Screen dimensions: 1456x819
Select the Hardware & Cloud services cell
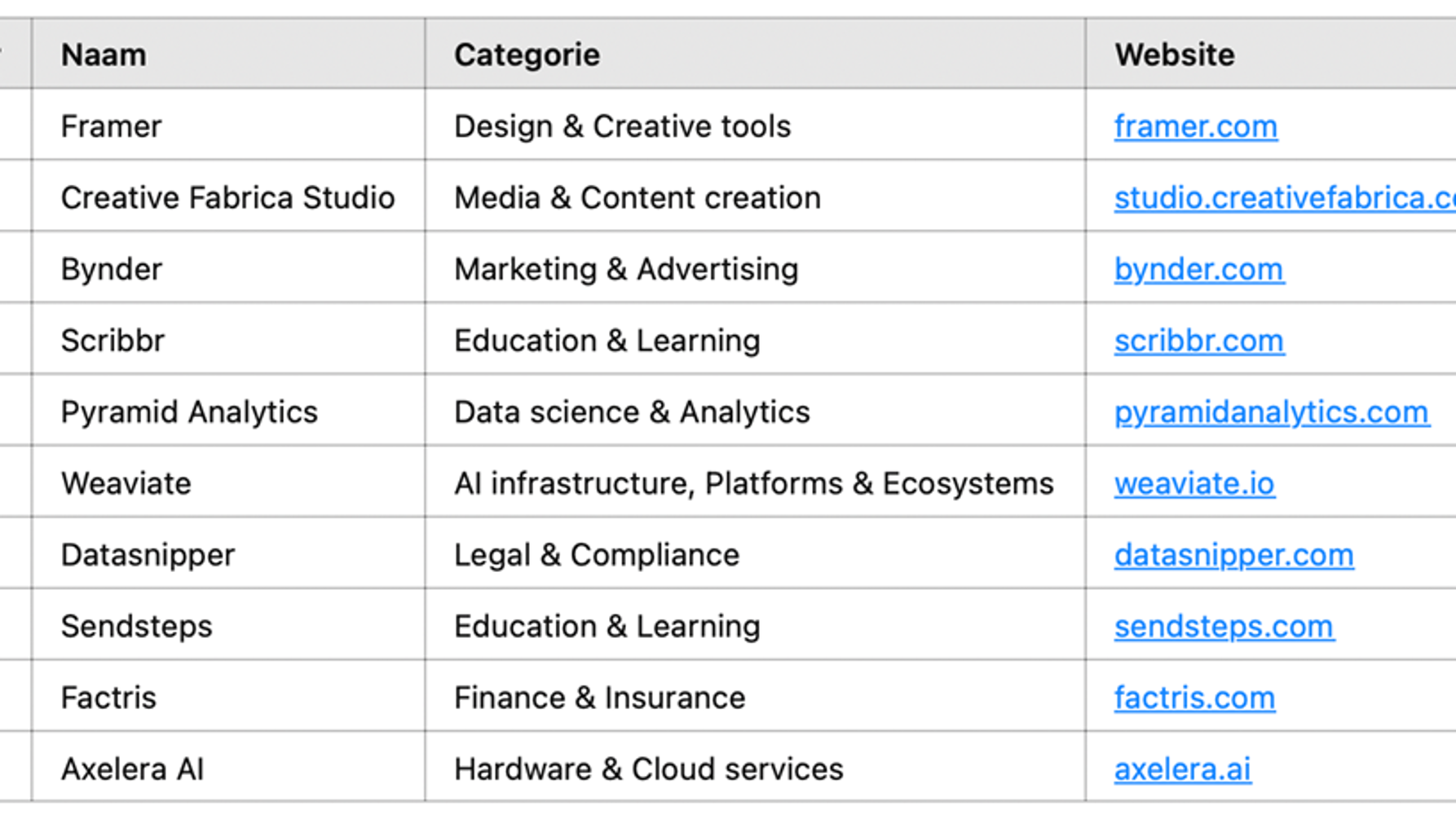[648, 769]
